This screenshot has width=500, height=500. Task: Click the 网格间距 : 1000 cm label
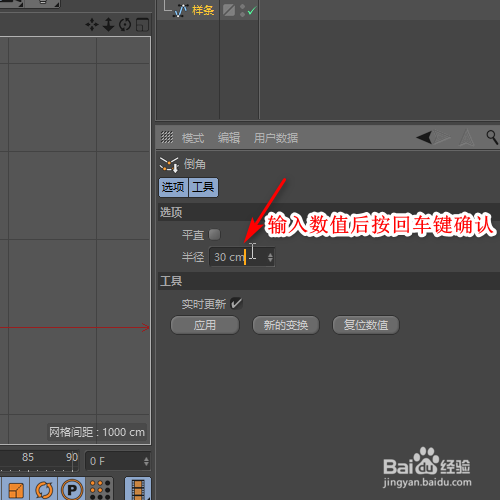pyautogui.click(x=97, y=432)
